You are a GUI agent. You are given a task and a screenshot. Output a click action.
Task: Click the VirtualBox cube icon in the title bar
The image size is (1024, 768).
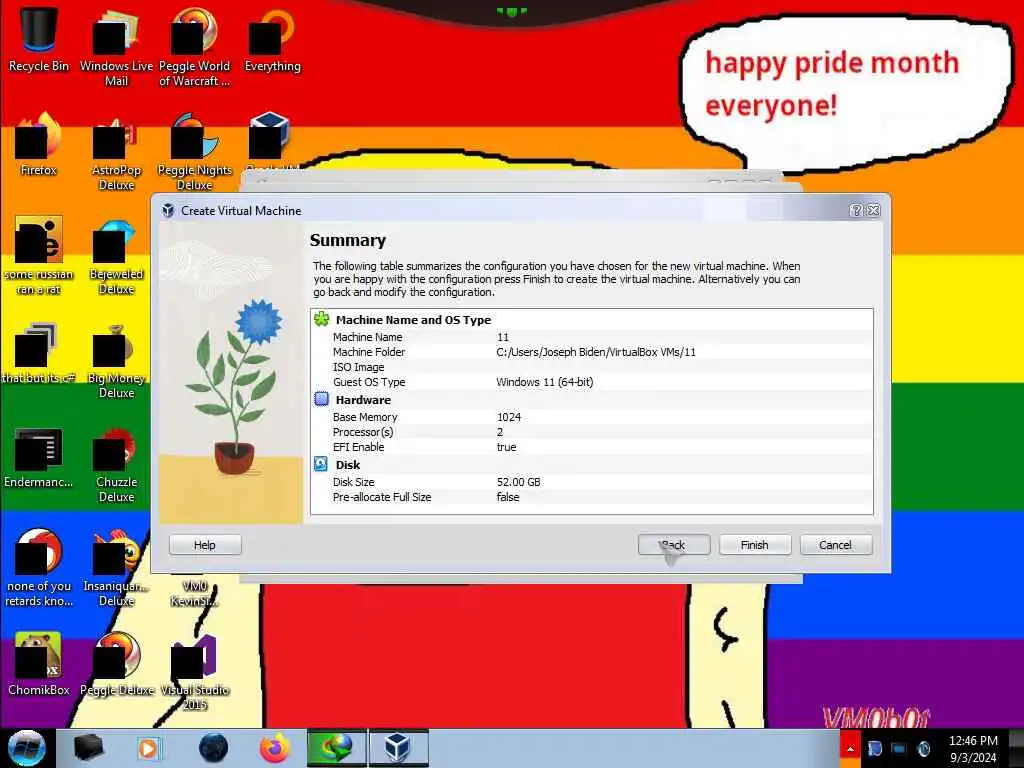[168, 210]
